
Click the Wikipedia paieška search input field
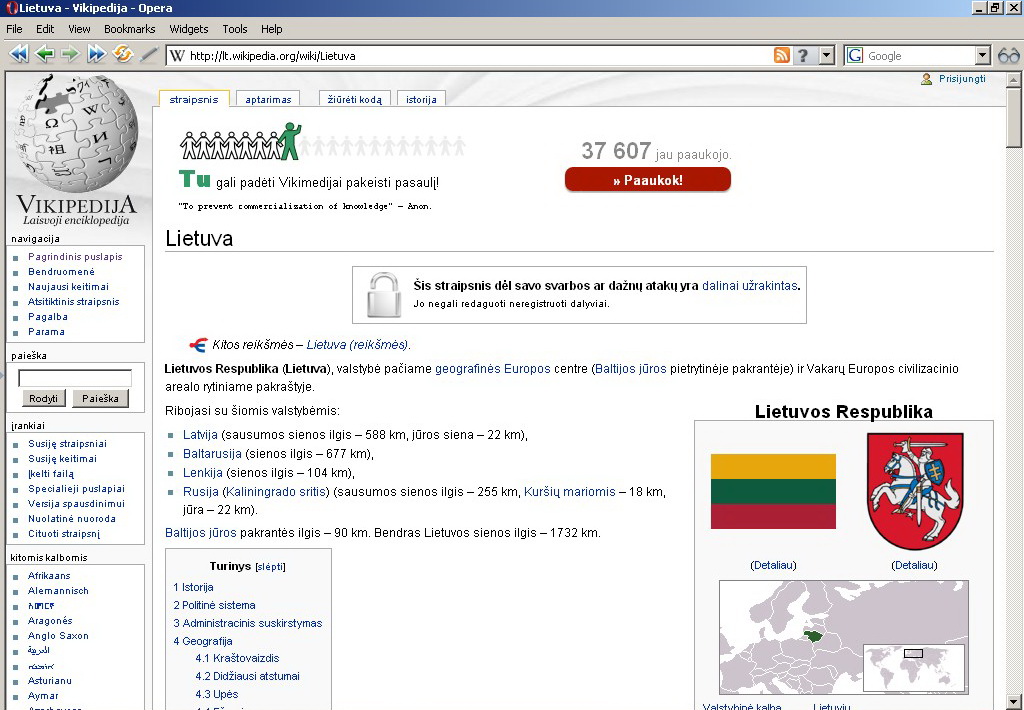point(75,378)
